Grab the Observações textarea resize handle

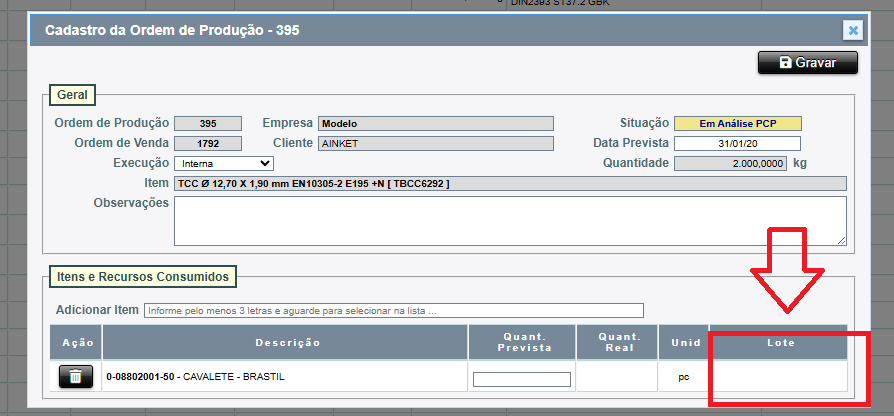click(841, 240)
